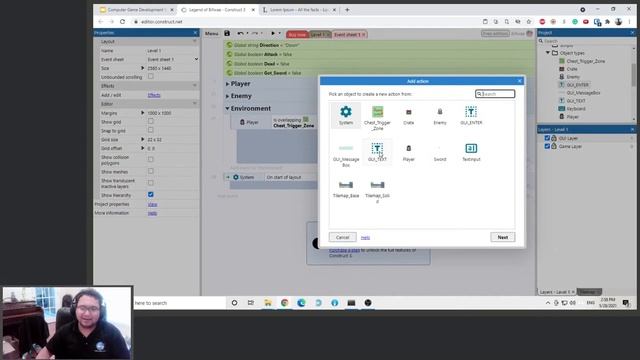Open File Explorer from the taskbar
640x360 pixels.
point(268,303)
